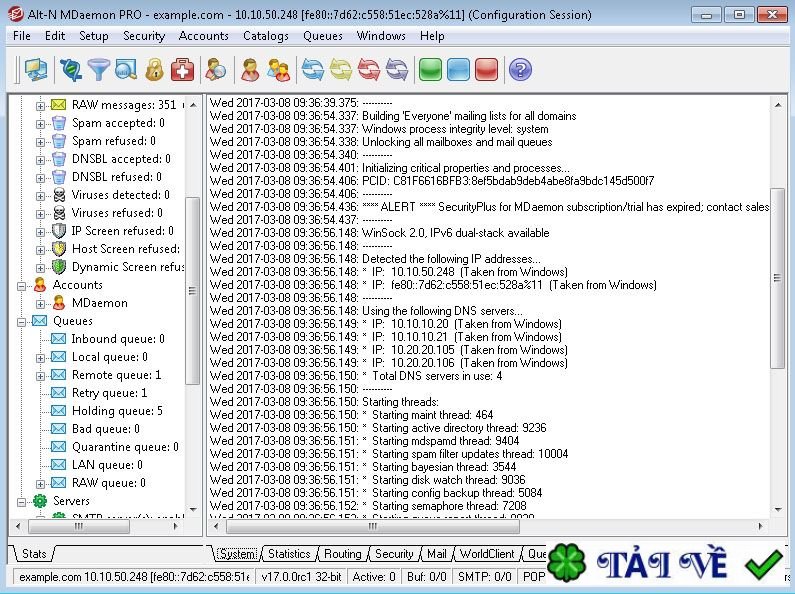795x594 pixels.
Task: Click the green square toolbar button
Action: click(430, 70)
